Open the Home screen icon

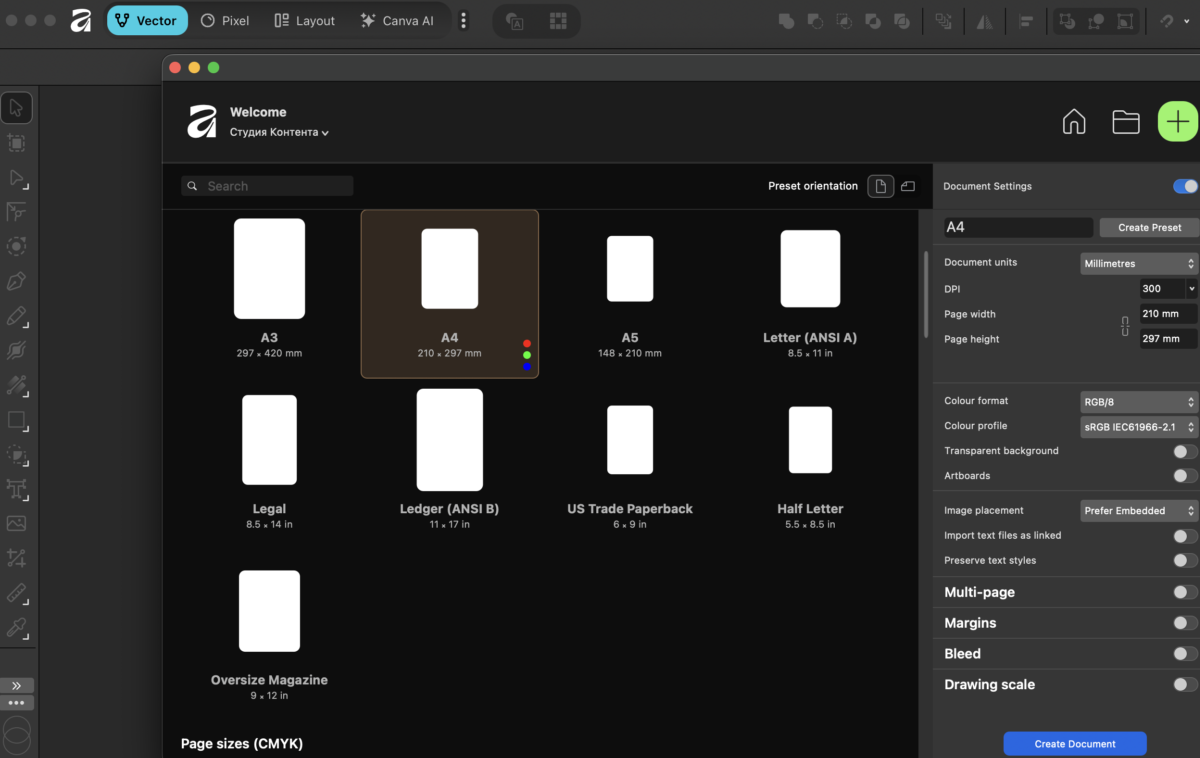(1074, 122)
